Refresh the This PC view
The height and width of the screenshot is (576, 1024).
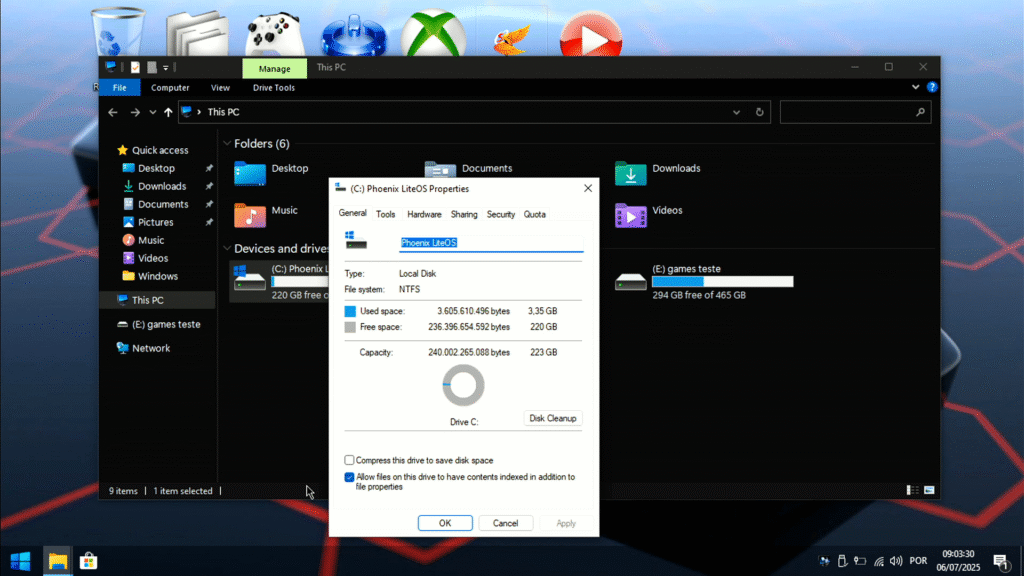click(x=760, y=112)
